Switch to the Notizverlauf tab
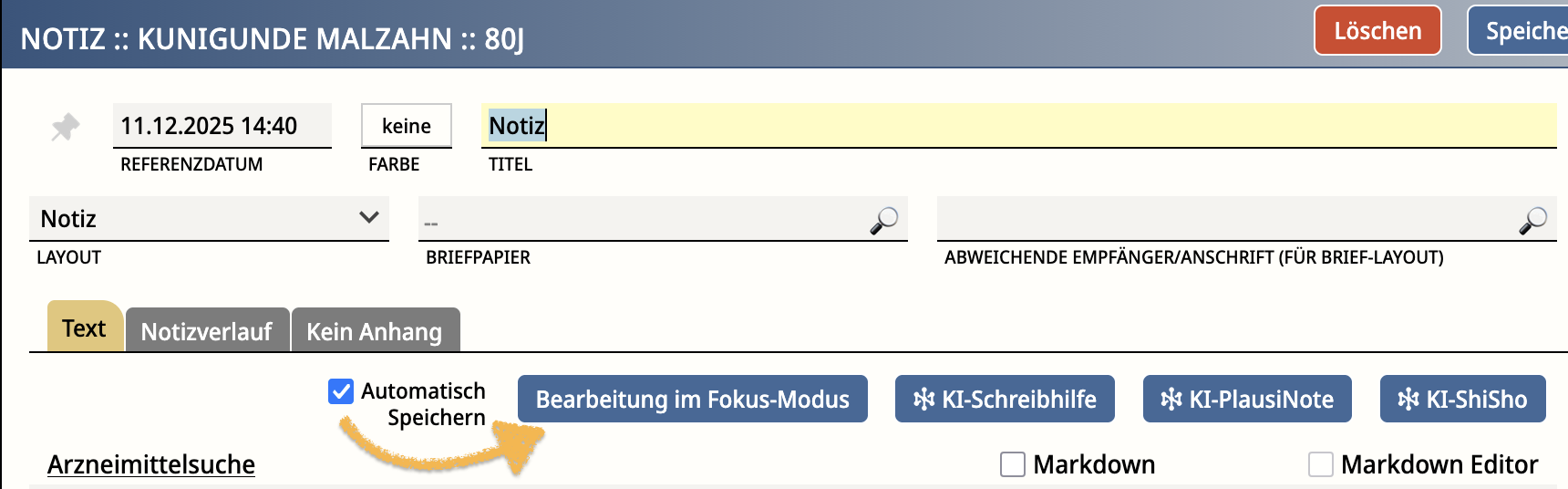Viewport: 1568px width, 489px height. pyautogui.click(x=207, y=331)
